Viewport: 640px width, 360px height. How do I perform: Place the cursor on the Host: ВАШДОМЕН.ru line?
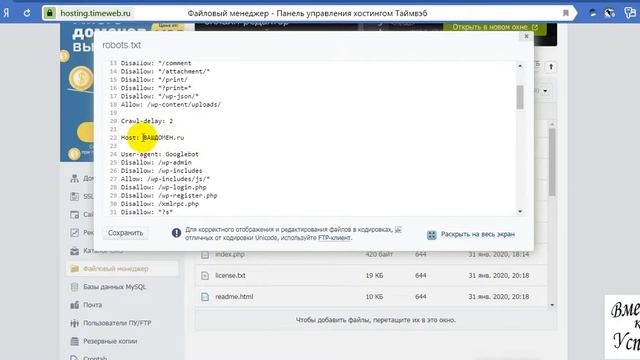pyautogui.click(x=152, y=138)
